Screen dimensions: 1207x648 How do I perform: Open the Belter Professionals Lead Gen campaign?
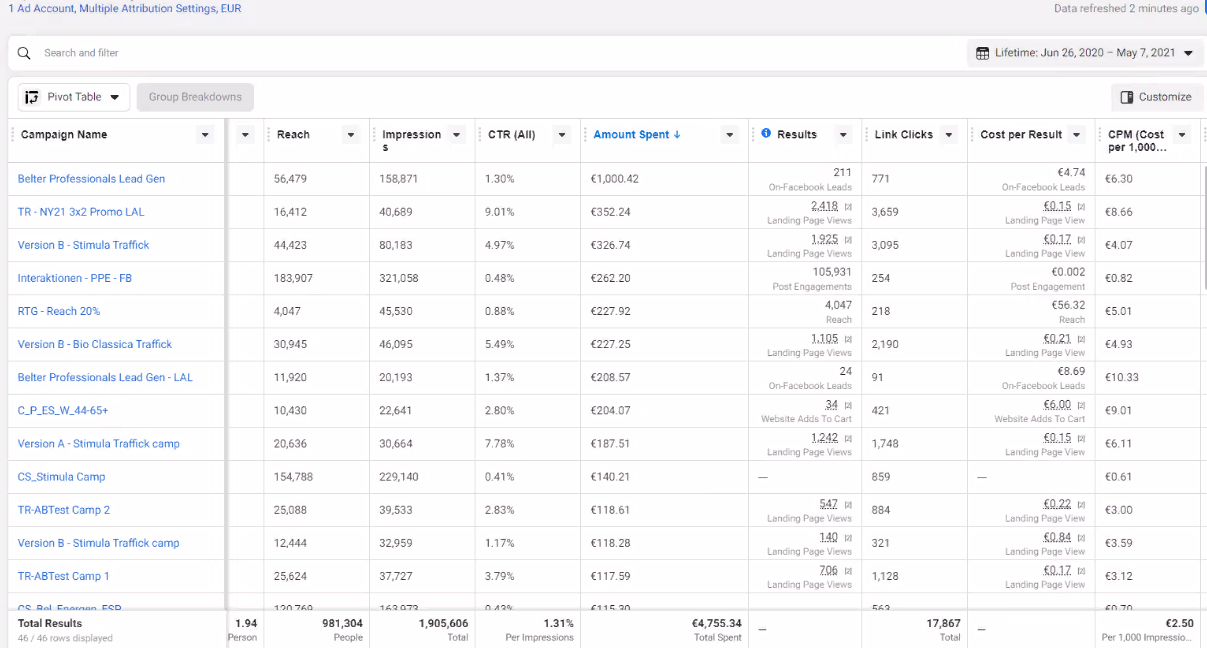pyautogui.click(x=91, y=179)
